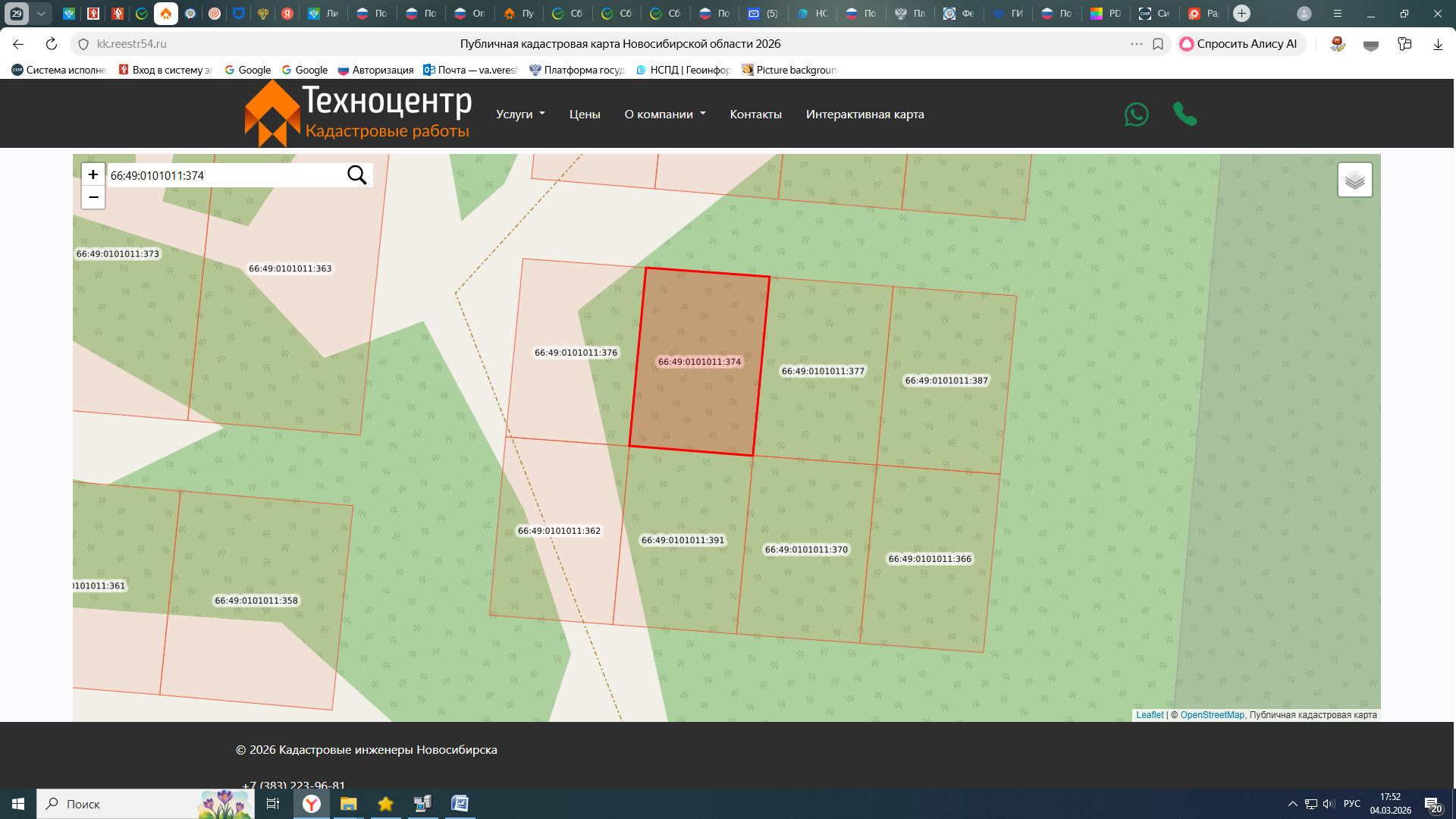Open the tab list chevron

[x=41, y=13]
